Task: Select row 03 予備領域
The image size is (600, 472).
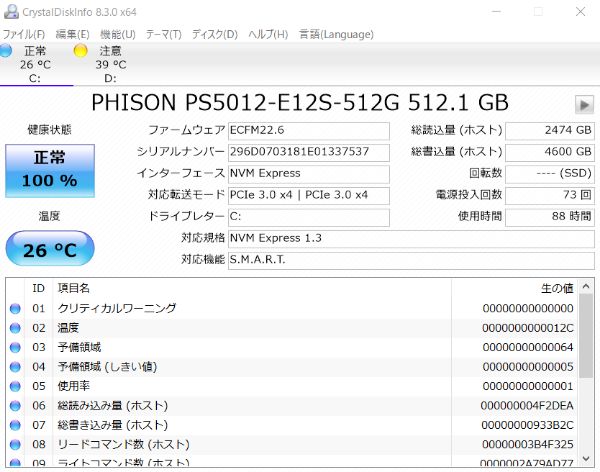Action: coord(292,348)
